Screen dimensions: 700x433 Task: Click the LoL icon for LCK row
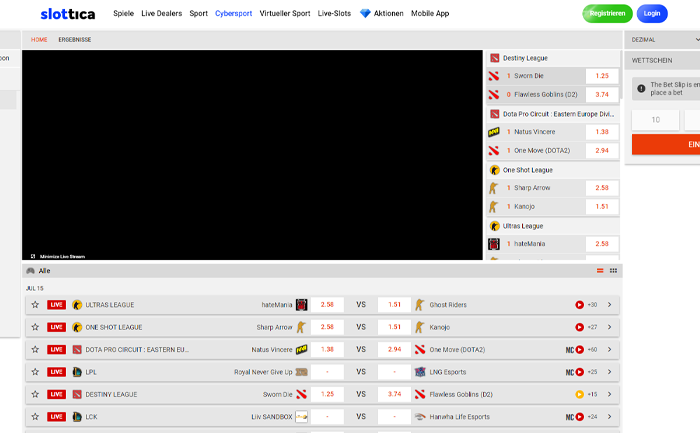tap(77, 416)
